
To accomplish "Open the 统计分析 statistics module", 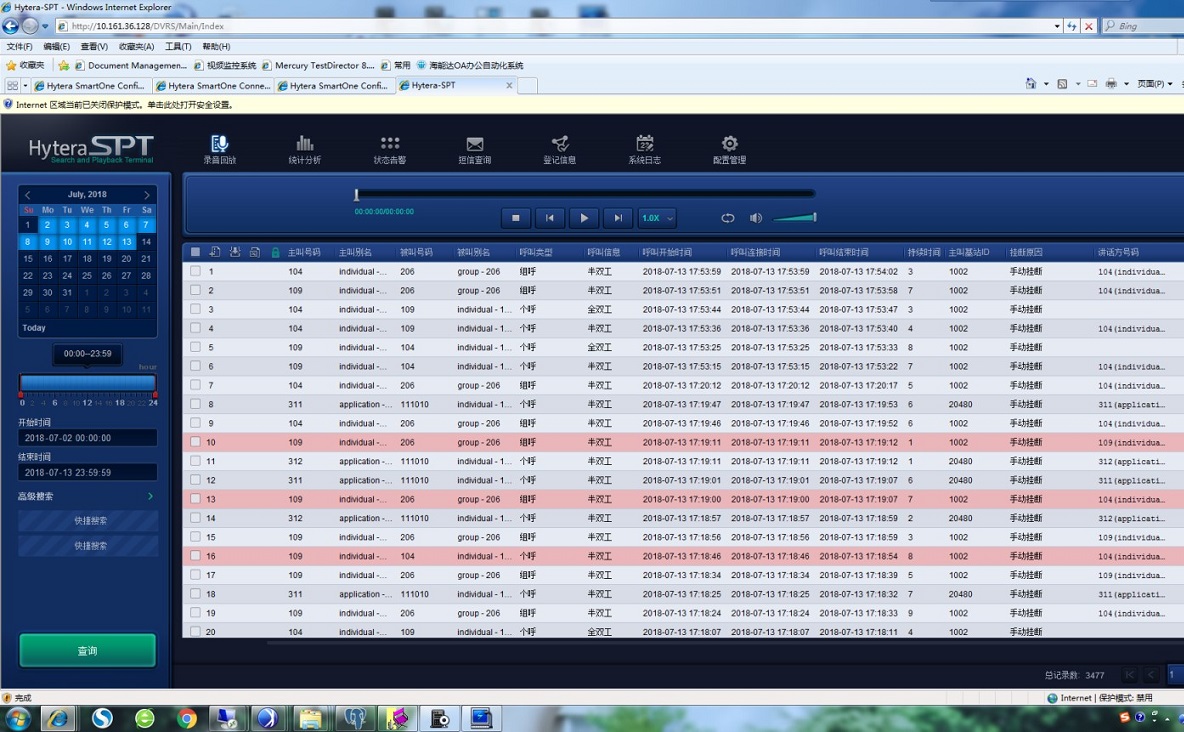I will coord(304,149).
